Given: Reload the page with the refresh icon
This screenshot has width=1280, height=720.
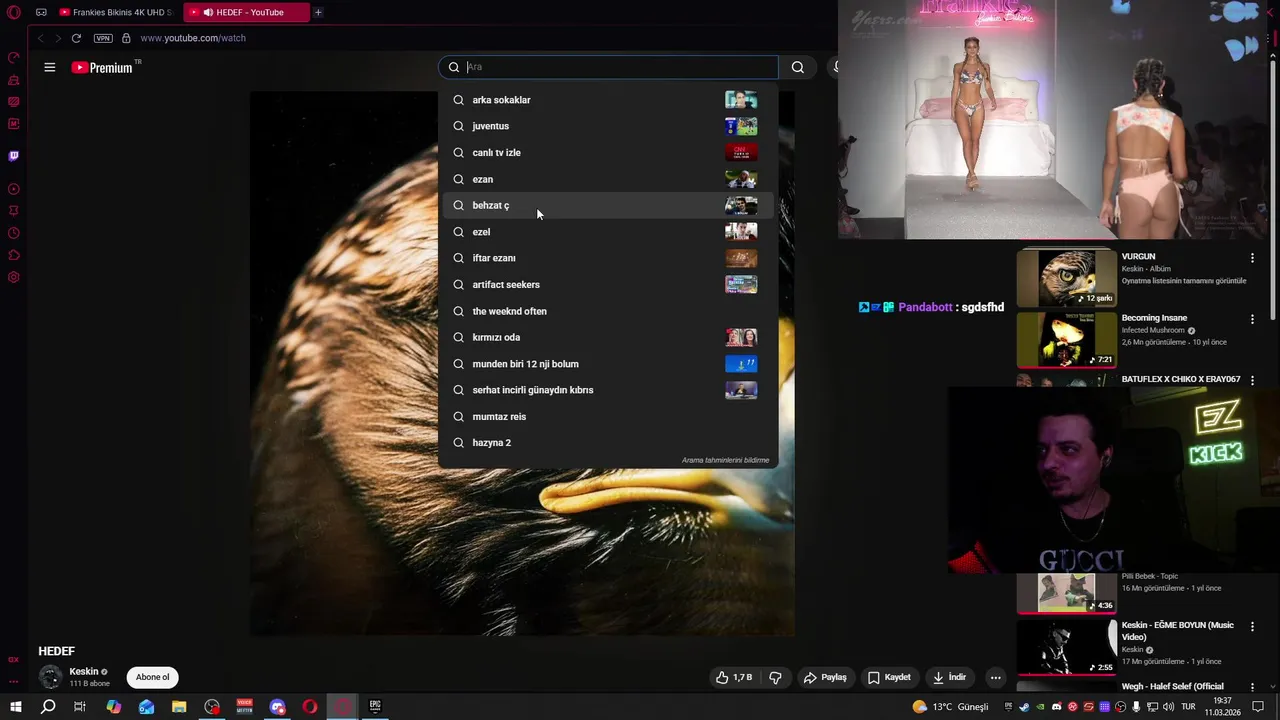Looking at the screenshot, I should coord(76,38).
